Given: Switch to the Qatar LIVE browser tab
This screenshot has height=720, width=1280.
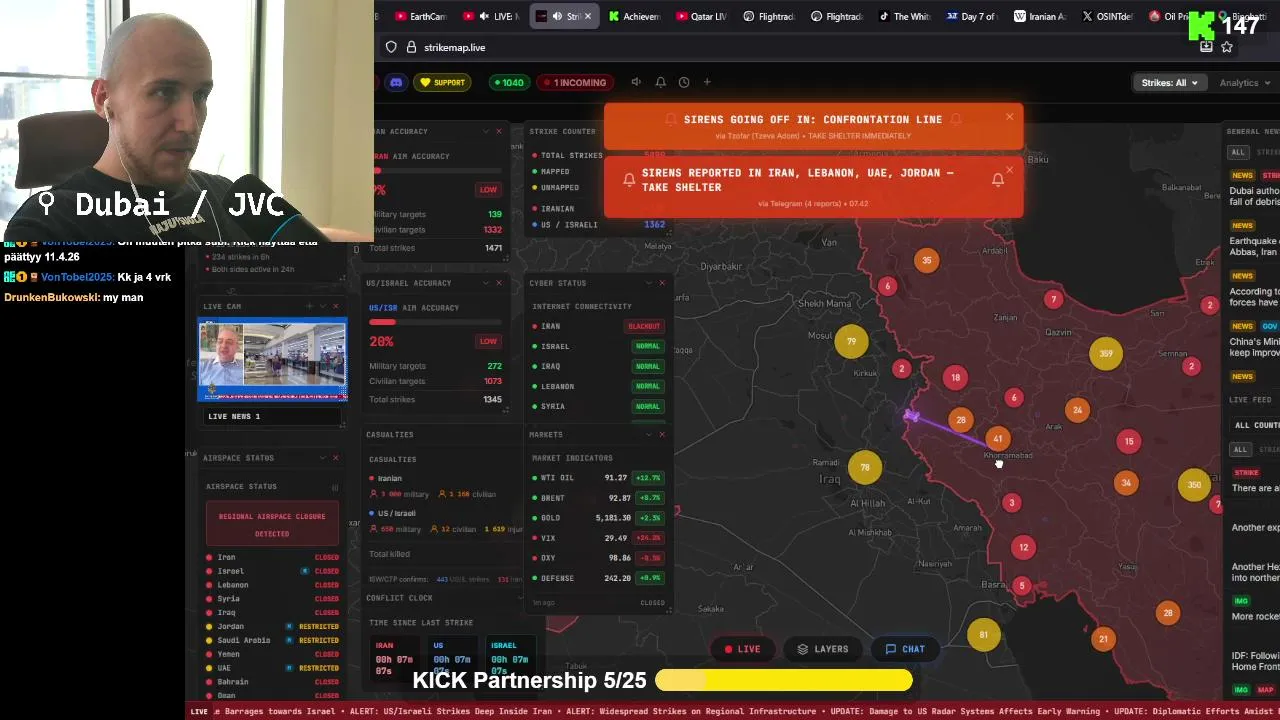Looking at the screenshot, I should coord(701,16).
